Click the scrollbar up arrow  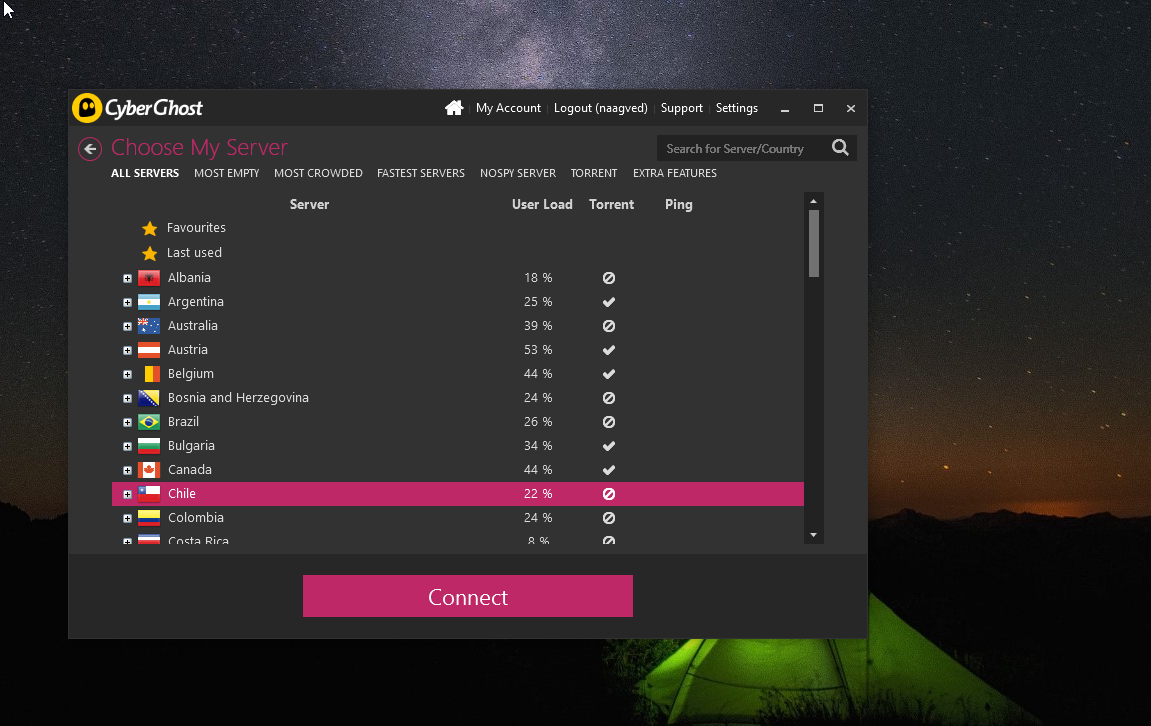[813, 201]
